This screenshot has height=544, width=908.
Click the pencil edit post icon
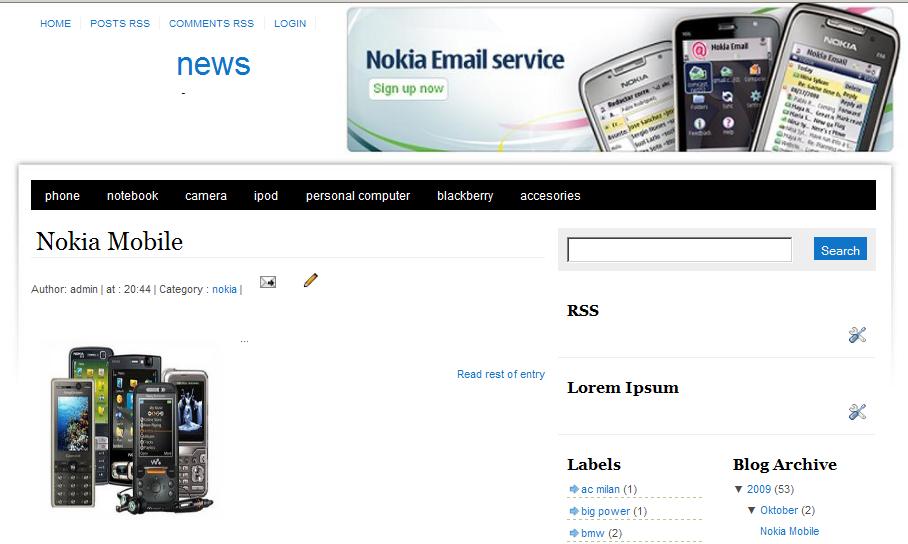(310, 280)
